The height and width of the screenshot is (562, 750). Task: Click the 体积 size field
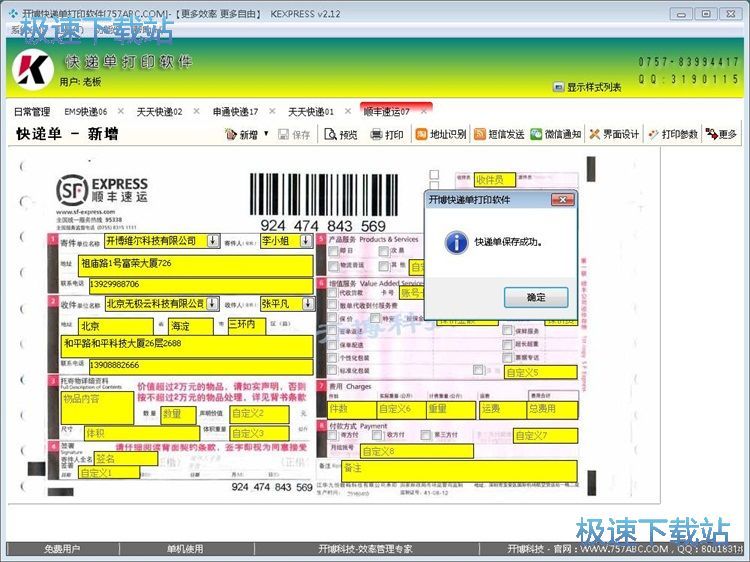(x=142, y=433)
